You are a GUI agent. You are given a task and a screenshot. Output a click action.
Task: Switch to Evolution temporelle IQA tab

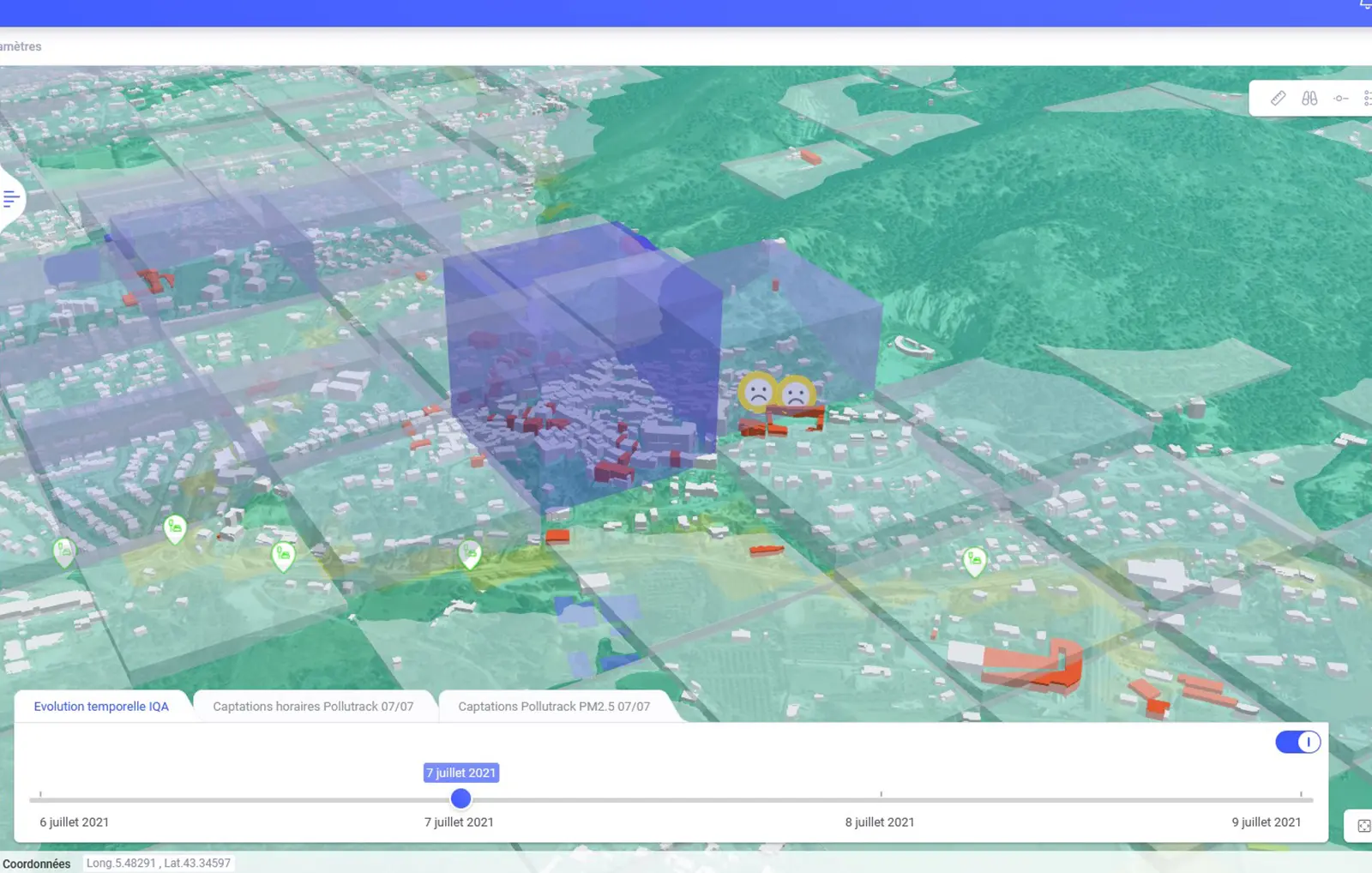(101, 707)
